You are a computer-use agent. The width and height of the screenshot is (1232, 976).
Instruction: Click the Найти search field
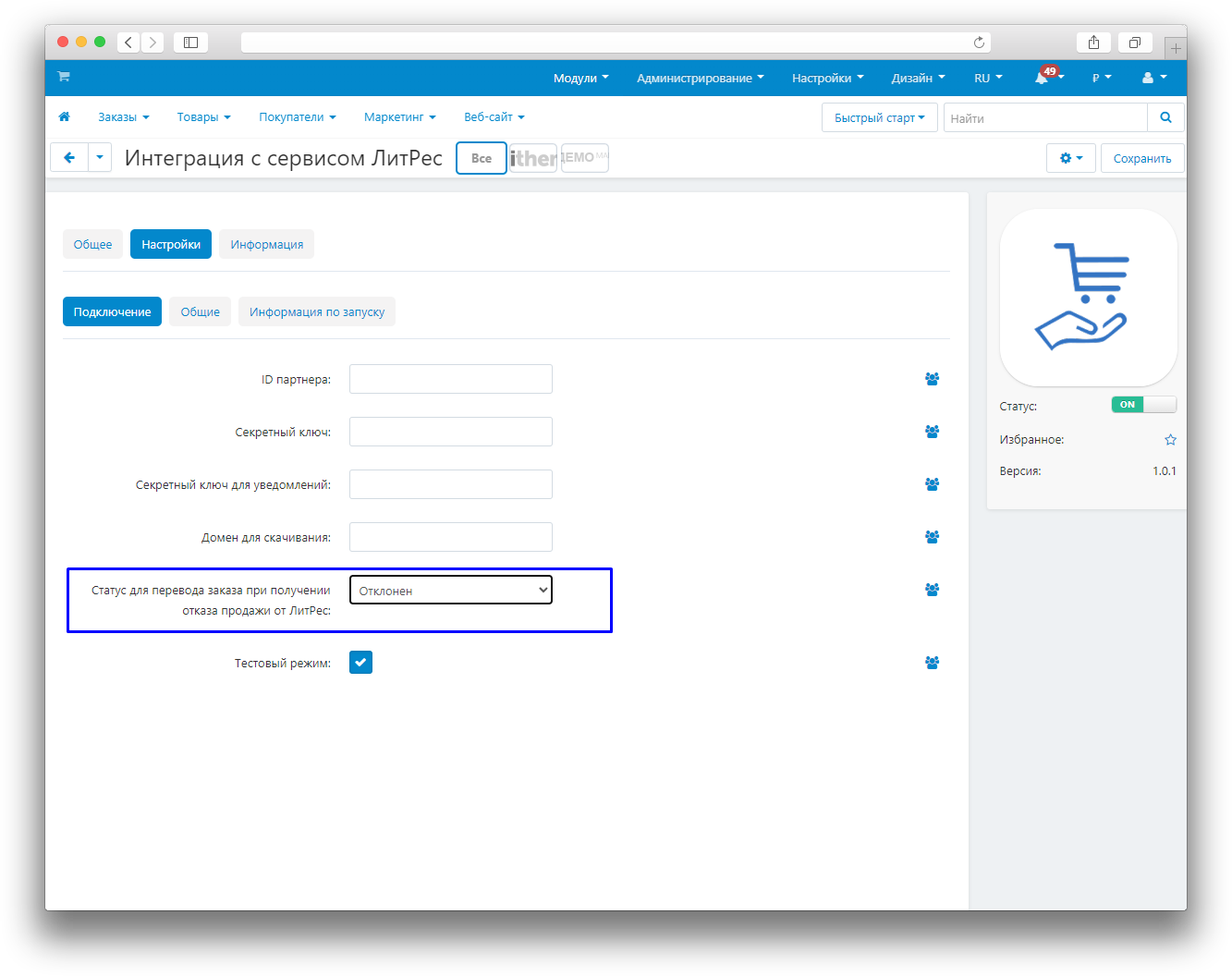click(x=1045, y=117)
